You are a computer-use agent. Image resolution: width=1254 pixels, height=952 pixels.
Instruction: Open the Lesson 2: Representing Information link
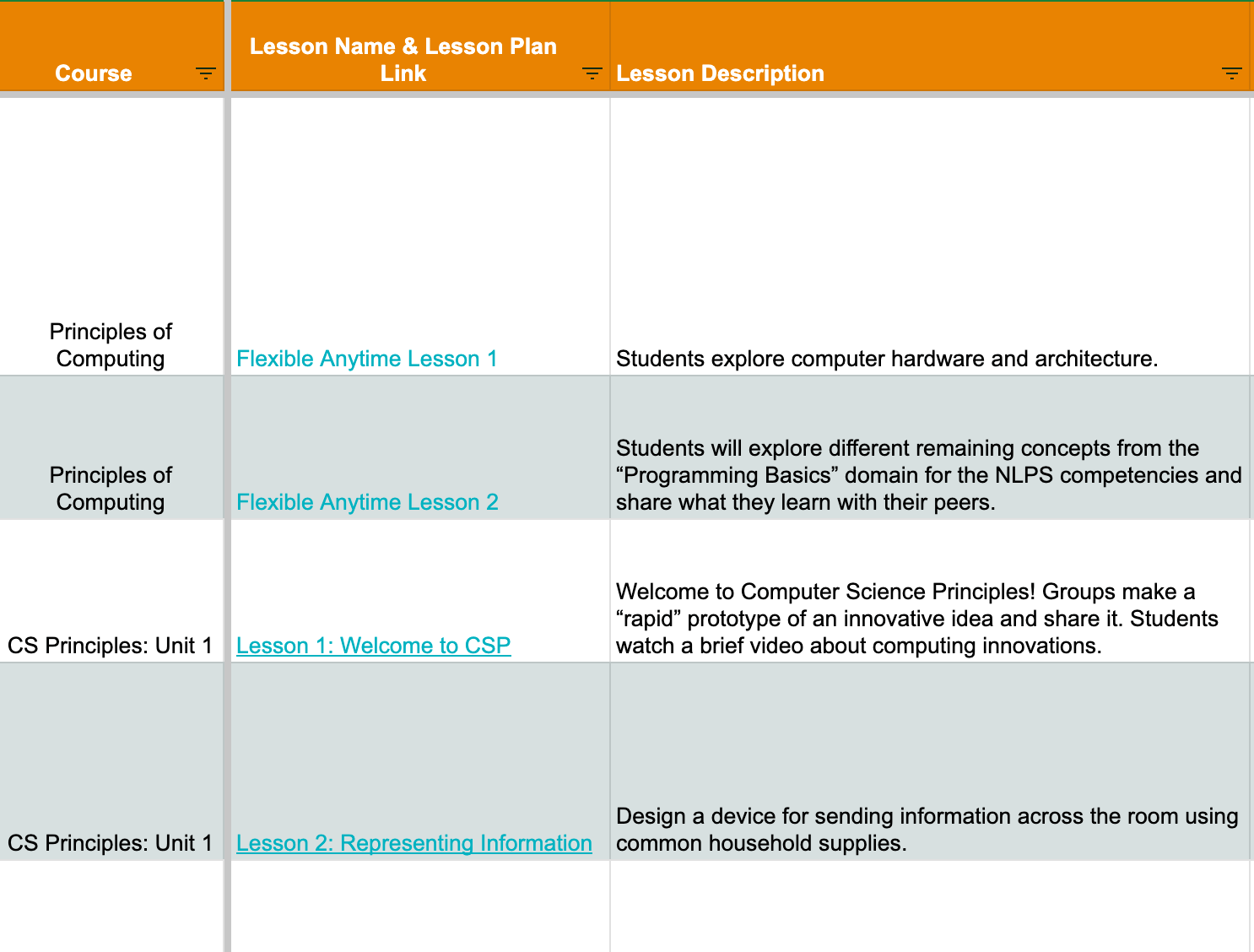[x=413, y=843]
